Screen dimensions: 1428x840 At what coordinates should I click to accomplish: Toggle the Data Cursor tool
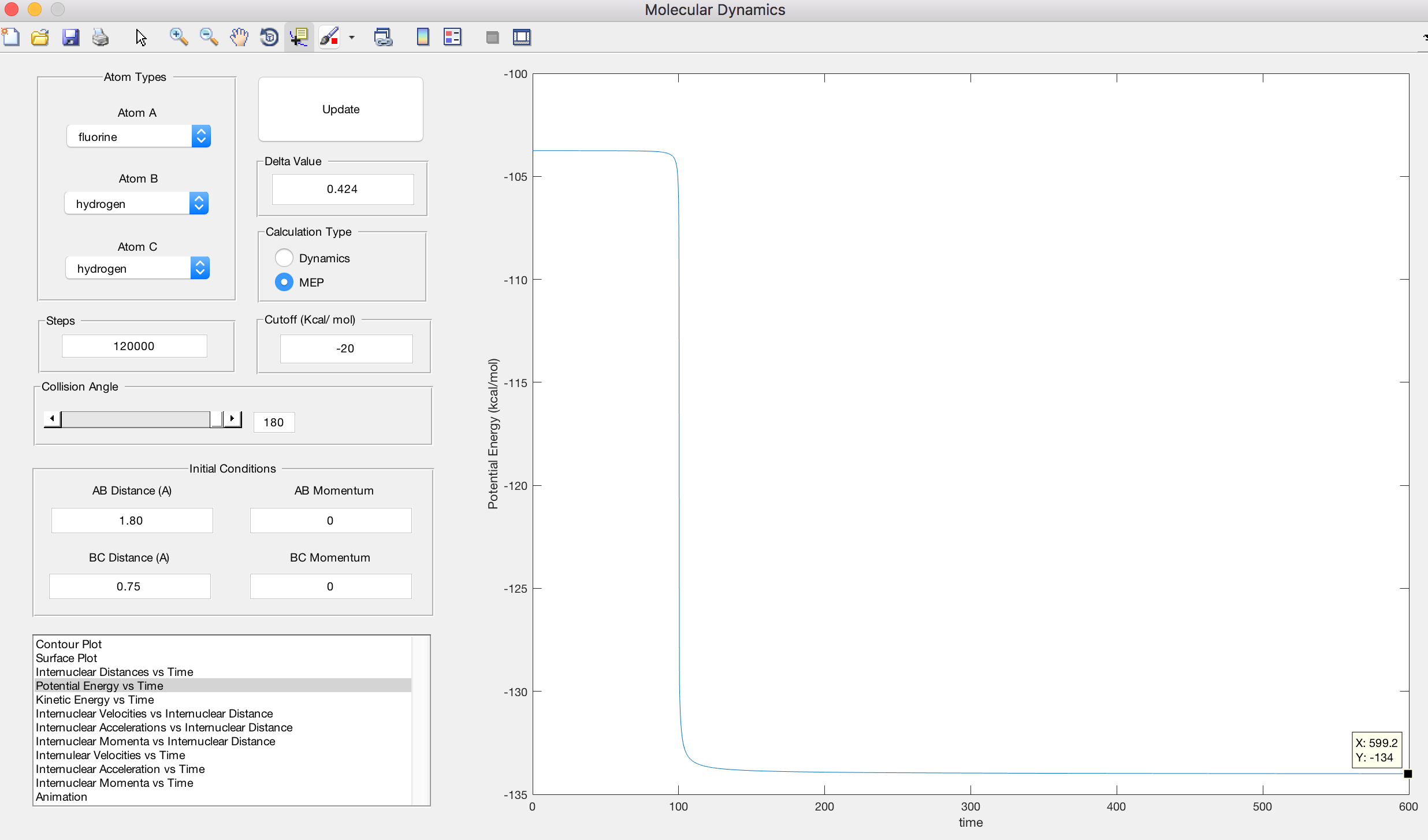point(299,38)
